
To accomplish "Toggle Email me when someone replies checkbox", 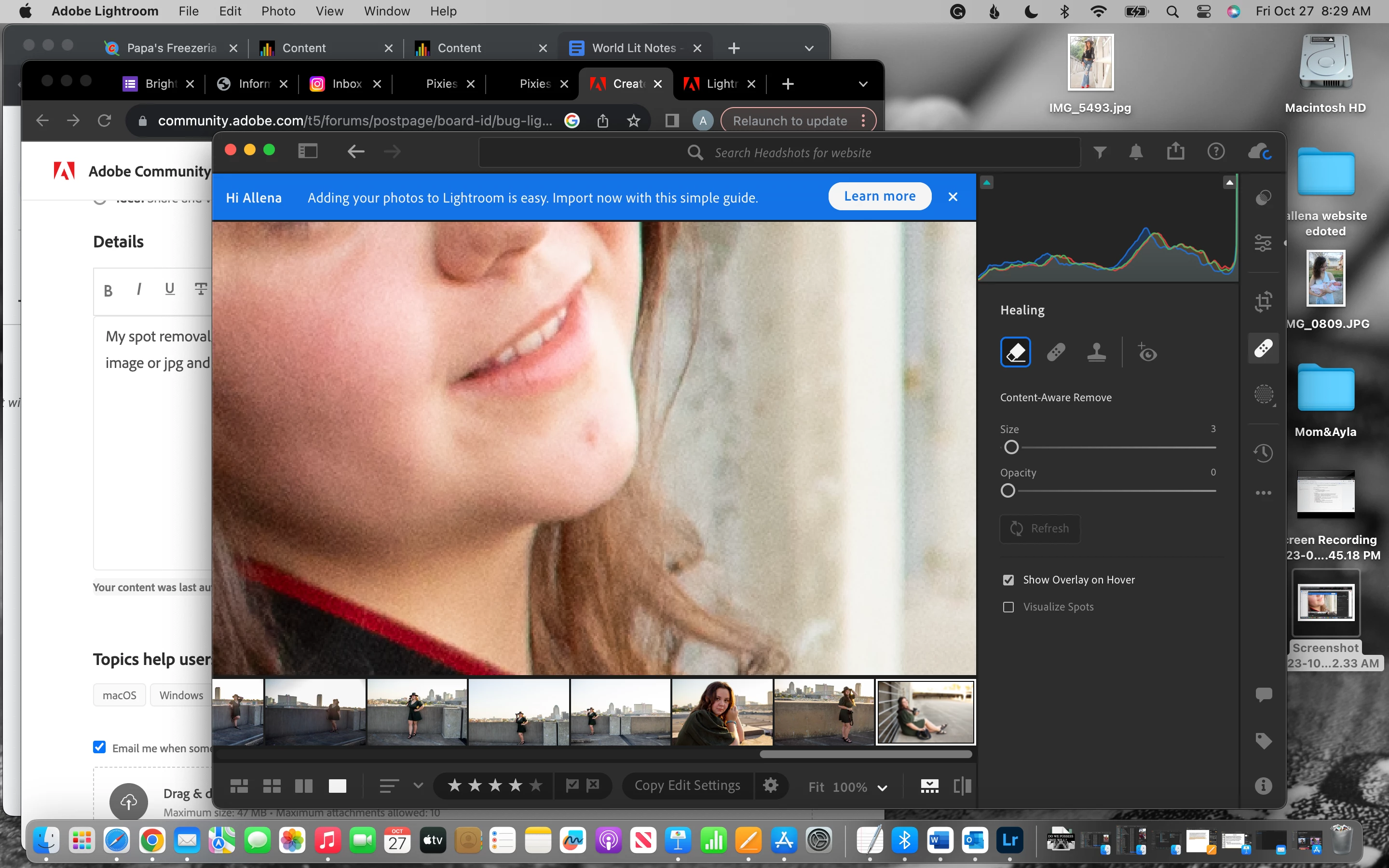I will [x=99, y=747].
